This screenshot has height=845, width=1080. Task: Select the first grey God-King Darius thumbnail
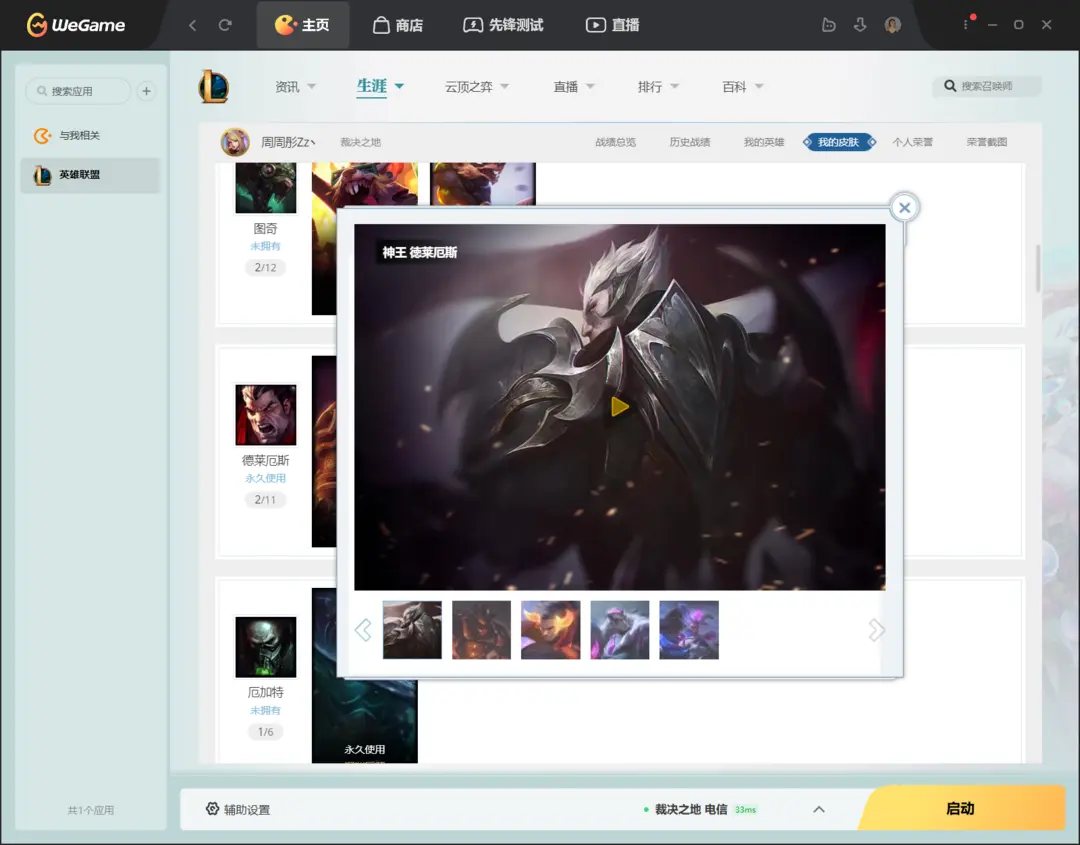(412, 629)
